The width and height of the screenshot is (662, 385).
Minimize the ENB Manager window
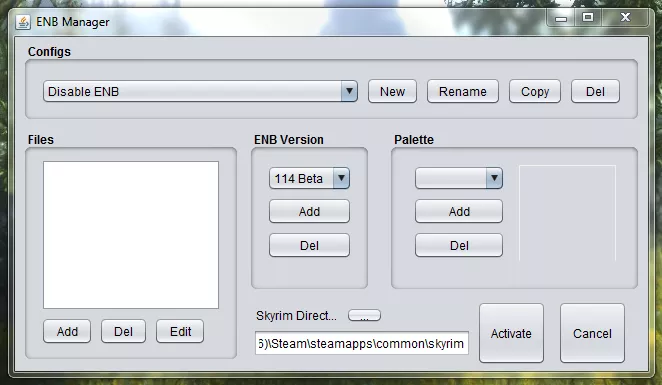pyautogui.click(x=561, y=18)
